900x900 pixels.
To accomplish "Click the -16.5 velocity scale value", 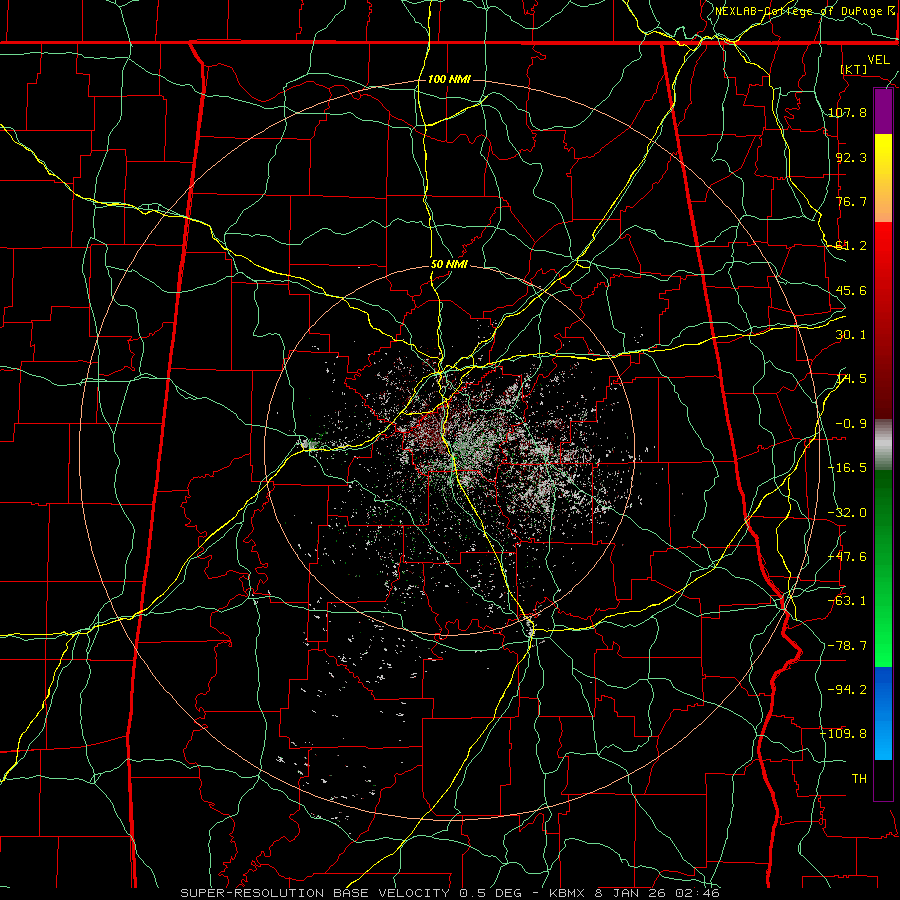I will click(x=847, y=468).
